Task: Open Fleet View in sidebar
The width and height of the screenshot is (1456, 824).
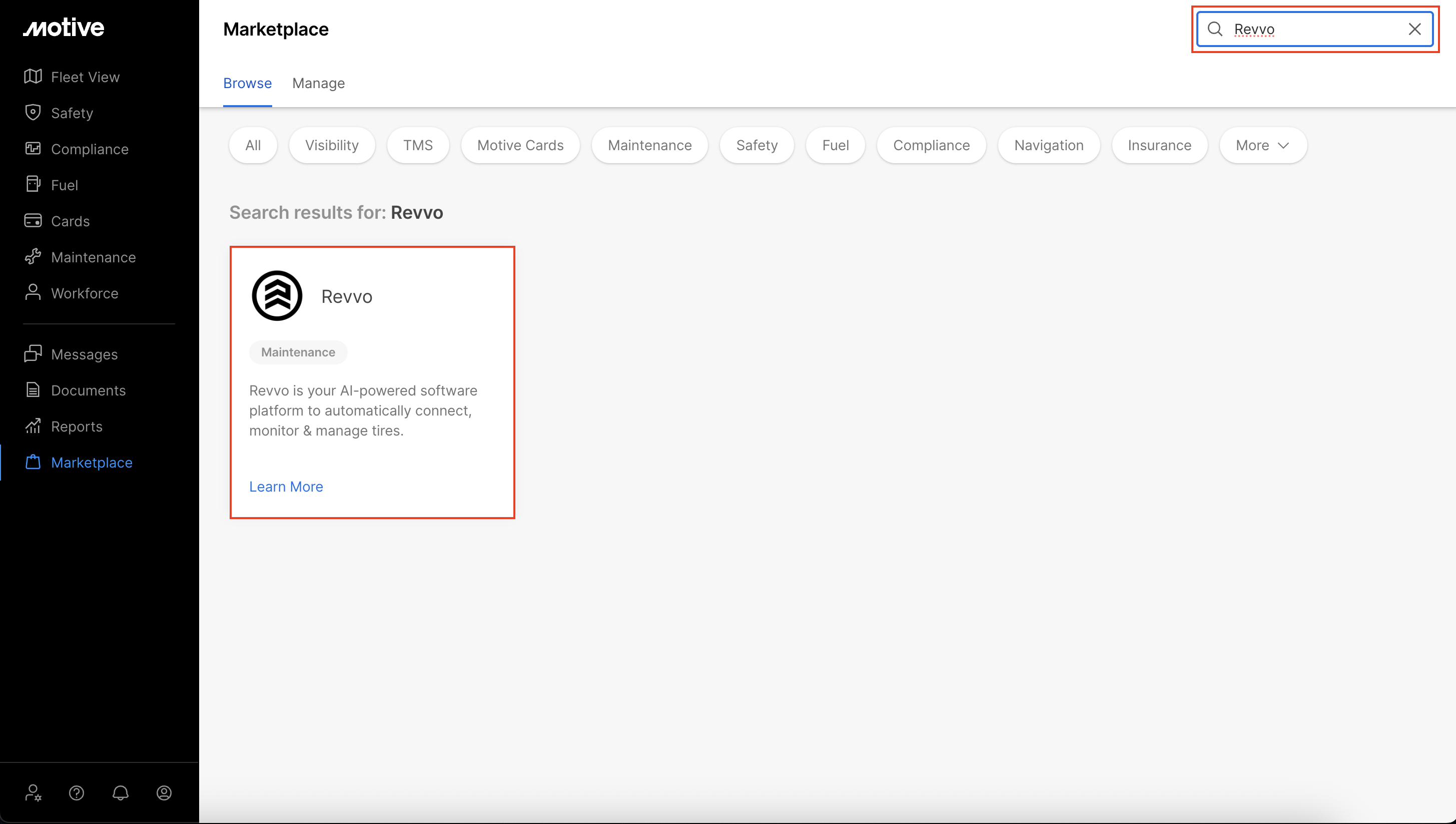Action: click(x=86, y=77)
